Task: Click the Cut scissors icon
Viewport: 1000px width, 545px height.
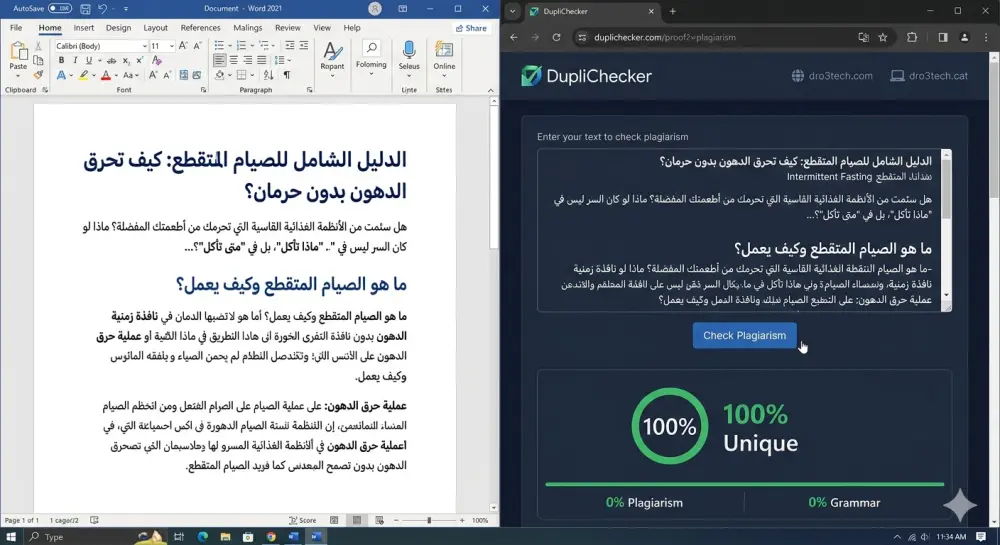Action: 38,47
